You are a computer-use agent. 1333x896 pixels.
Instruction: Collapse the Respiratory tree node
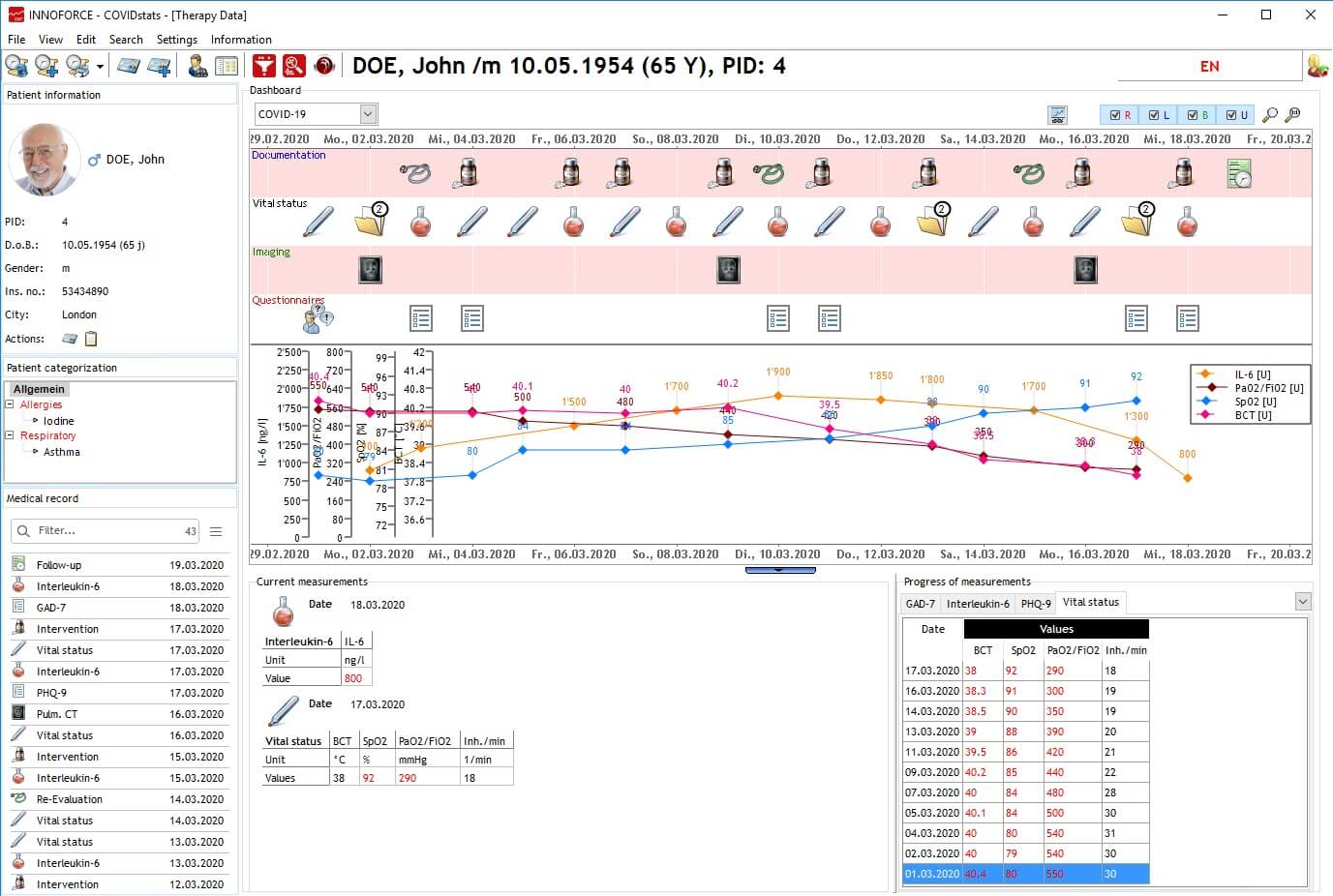(x=11, y=435)
